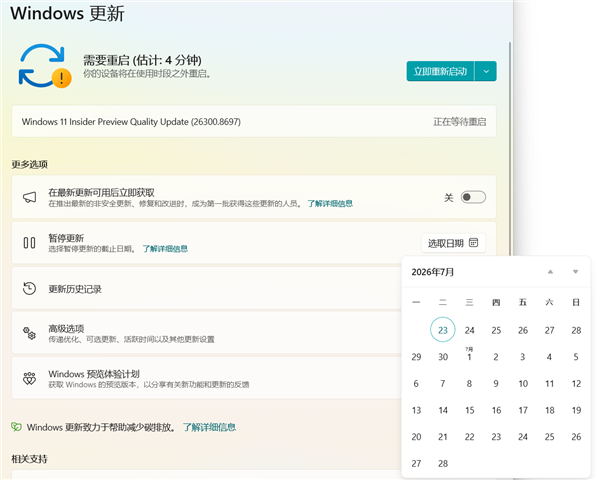Select date 30 in the calendar
600x480 pixels.
[443, 357]
